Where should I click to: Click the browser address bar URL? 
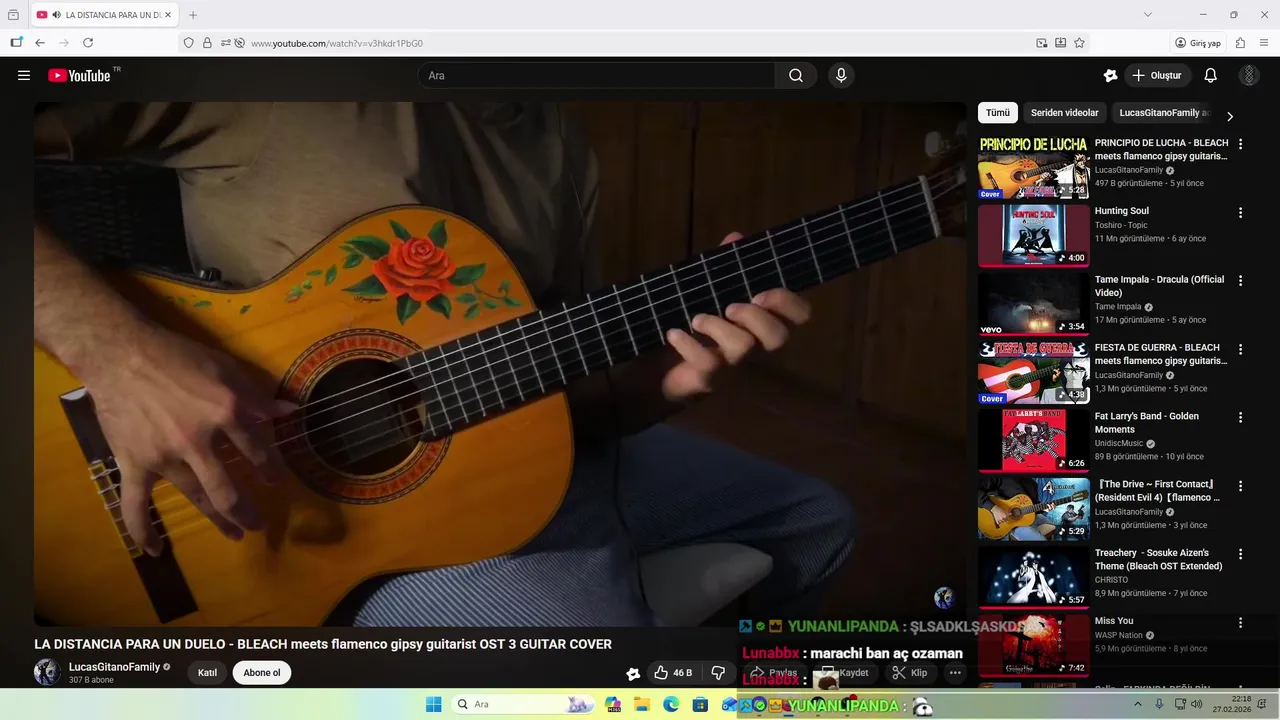(337, 43)
